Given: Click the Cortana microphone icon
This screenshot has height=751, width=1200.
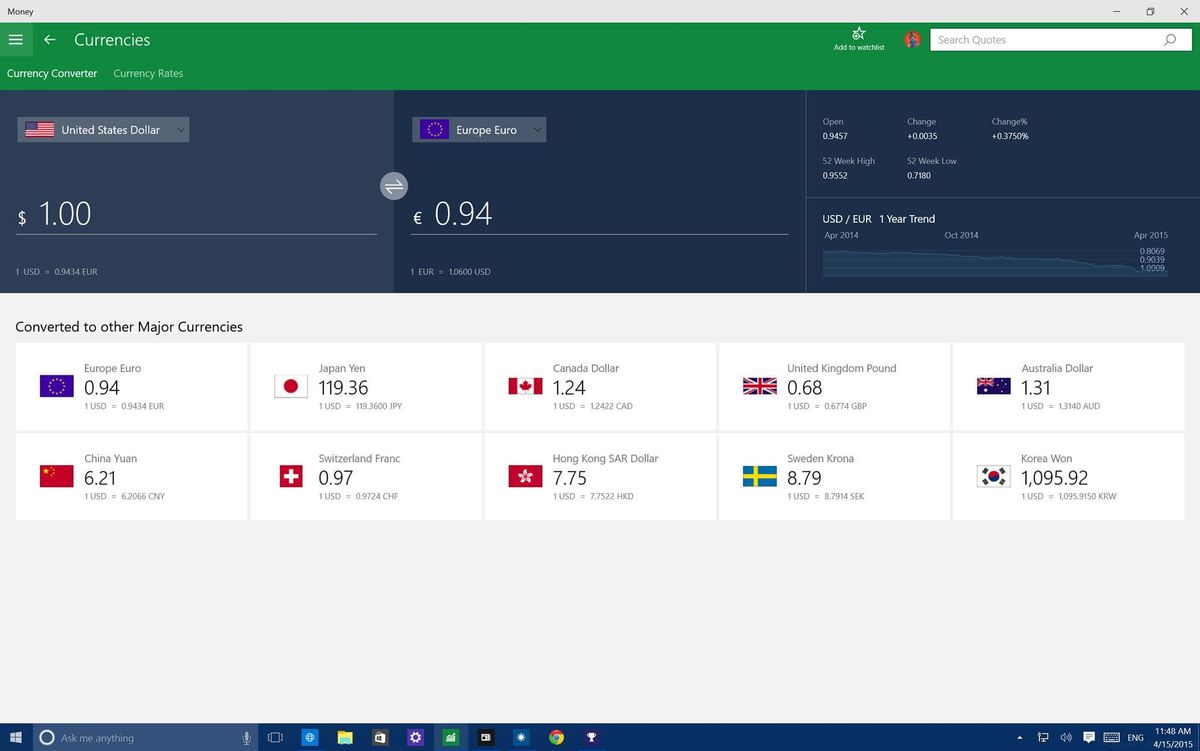Looking at the screenshot, I should tap(246, 737).
